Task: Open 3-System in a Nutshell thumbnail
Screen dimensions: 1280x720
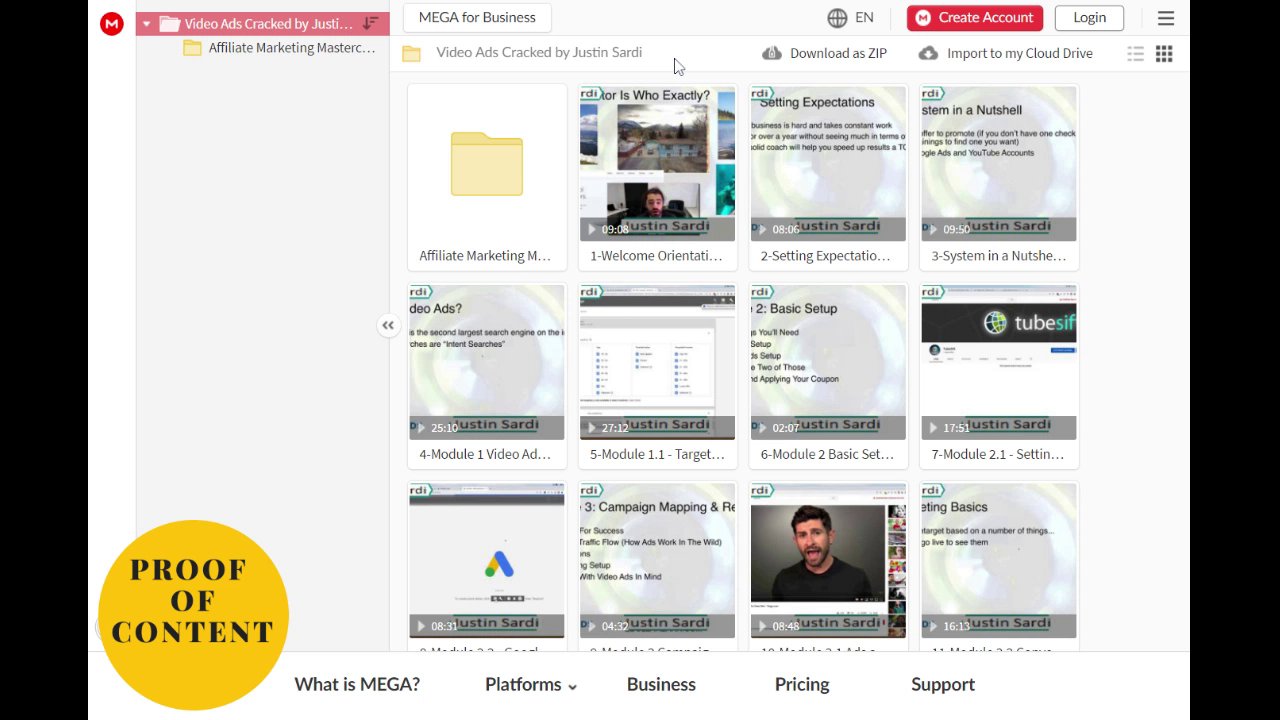Action: coord(999,164)
